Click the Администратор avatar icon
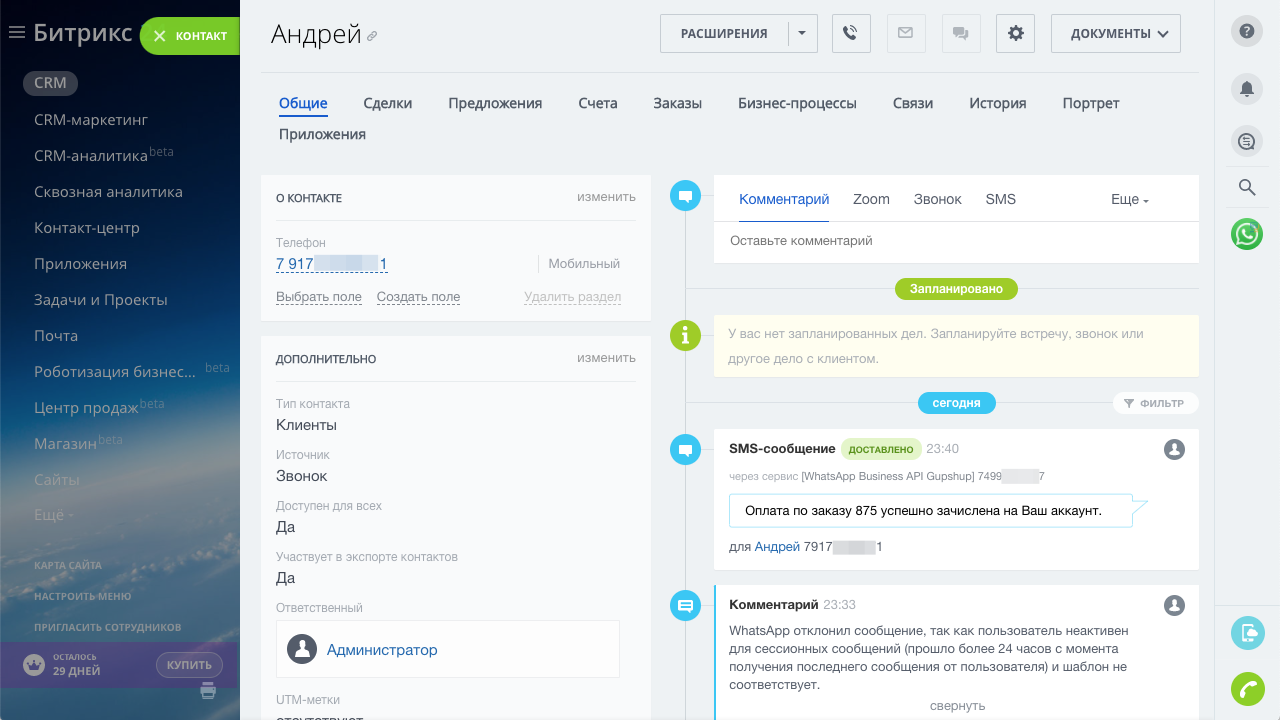 click(302, 649)
